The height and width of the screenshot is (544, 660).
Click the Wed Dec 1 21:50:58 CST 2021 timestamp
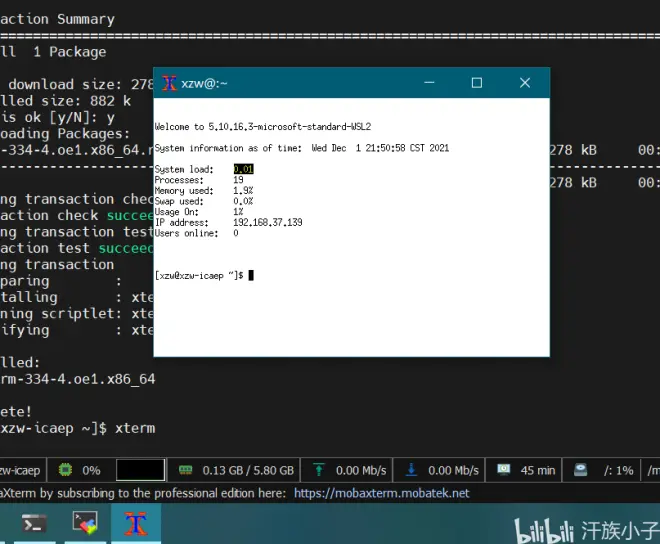tap(380, 148)
